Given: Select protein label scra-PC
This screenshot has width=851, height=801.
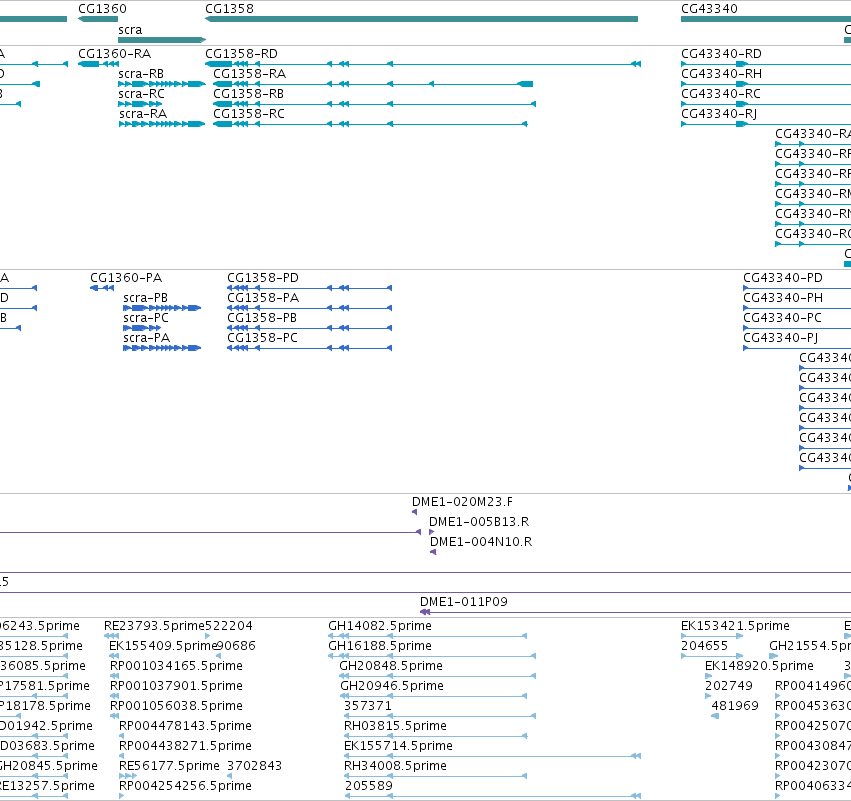Looking at the screenshot, I should tap(146, 318).
